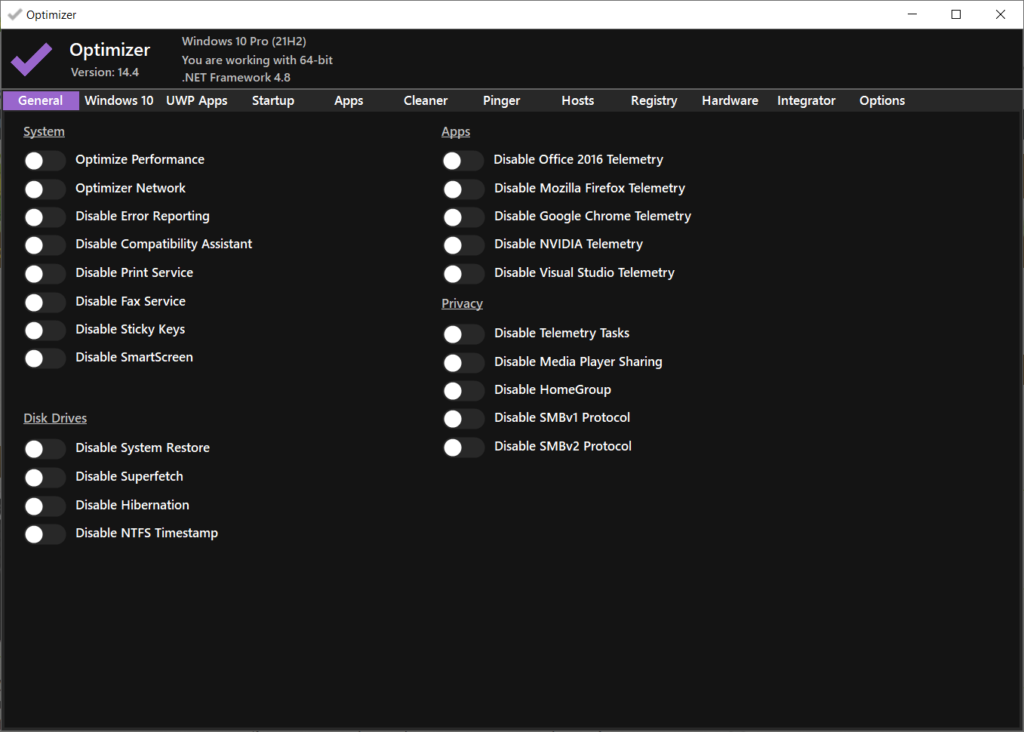Open the Hosts tab

(x=578, y=101)
